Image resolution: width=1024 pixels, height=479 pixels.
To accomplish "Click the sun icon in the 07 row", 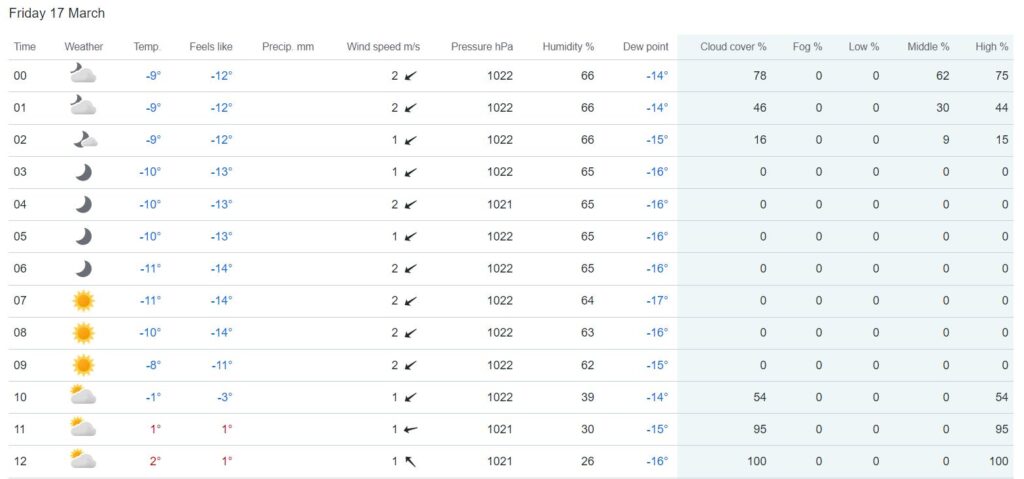I will click(x=83, y=300).
